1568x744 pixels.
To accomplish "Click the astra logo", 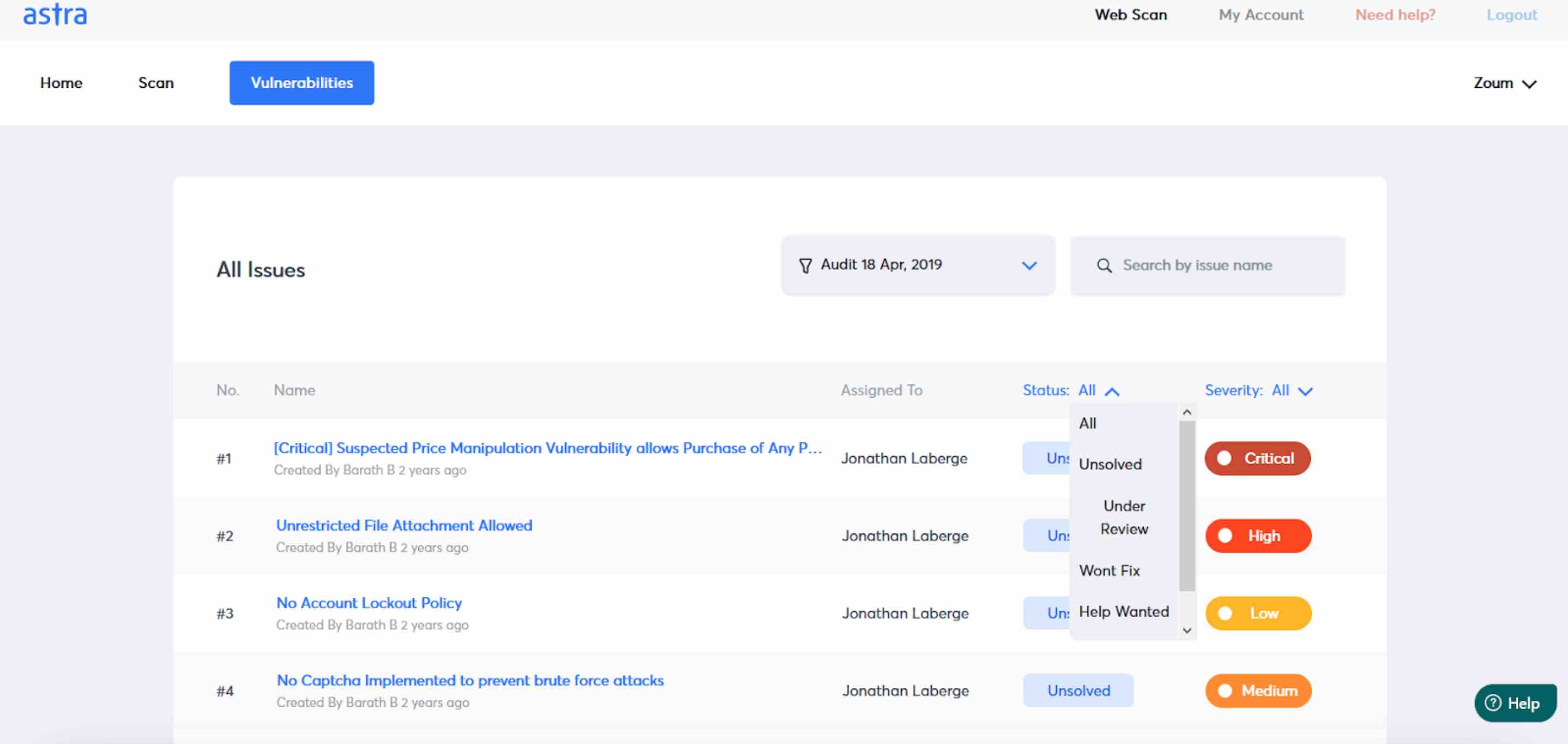I will click(x=55, y=15).
